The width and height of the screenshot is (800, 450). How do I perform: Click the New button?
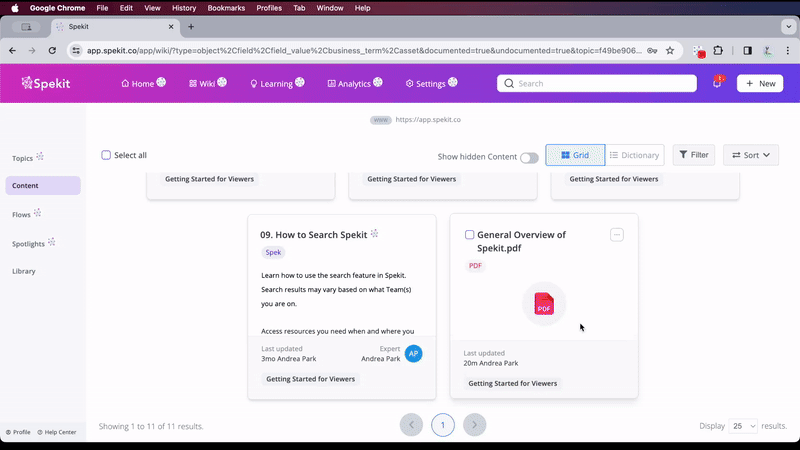760,84
